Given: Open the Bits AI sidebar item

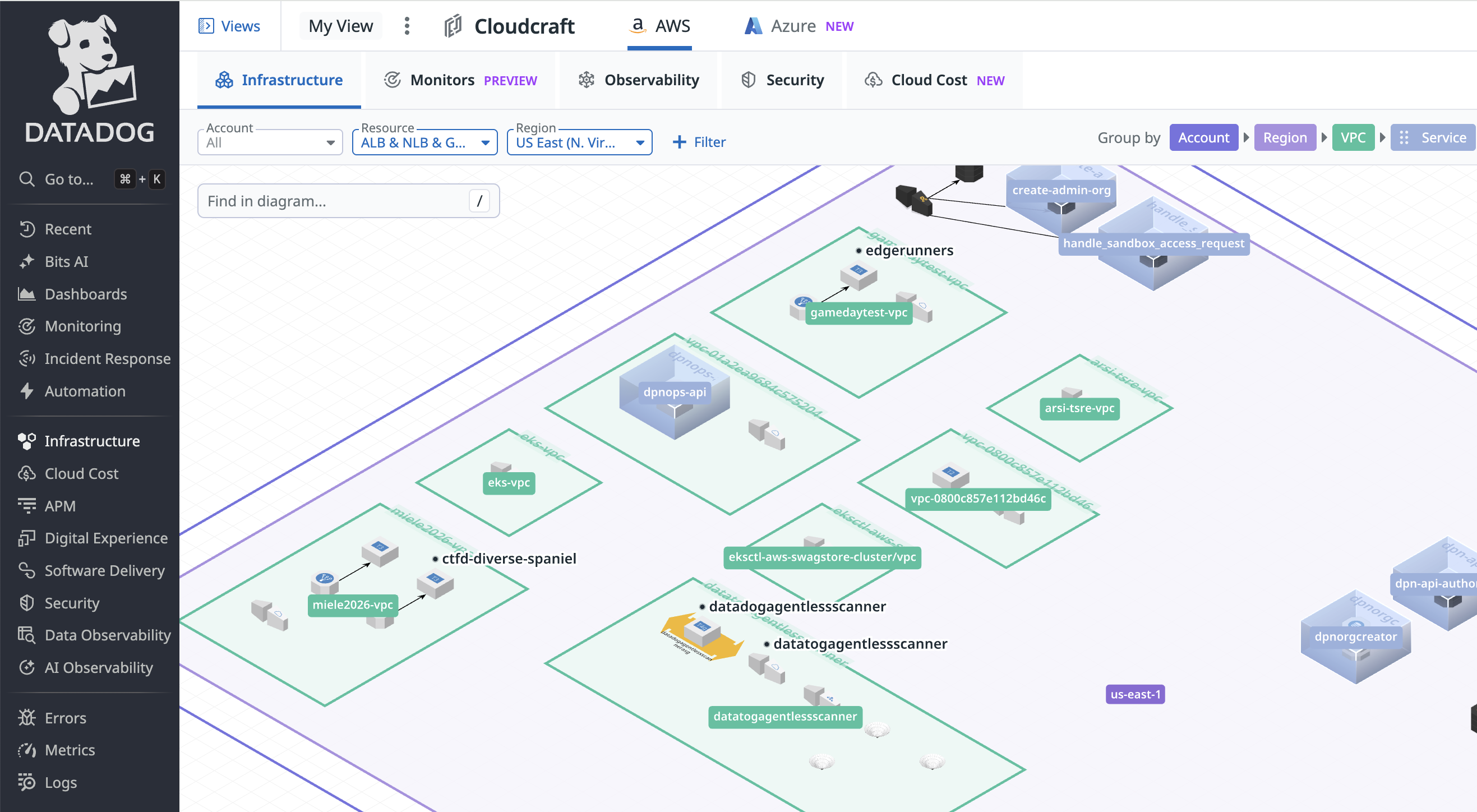Looking at the screenshot, I should [x=67, y=261].
